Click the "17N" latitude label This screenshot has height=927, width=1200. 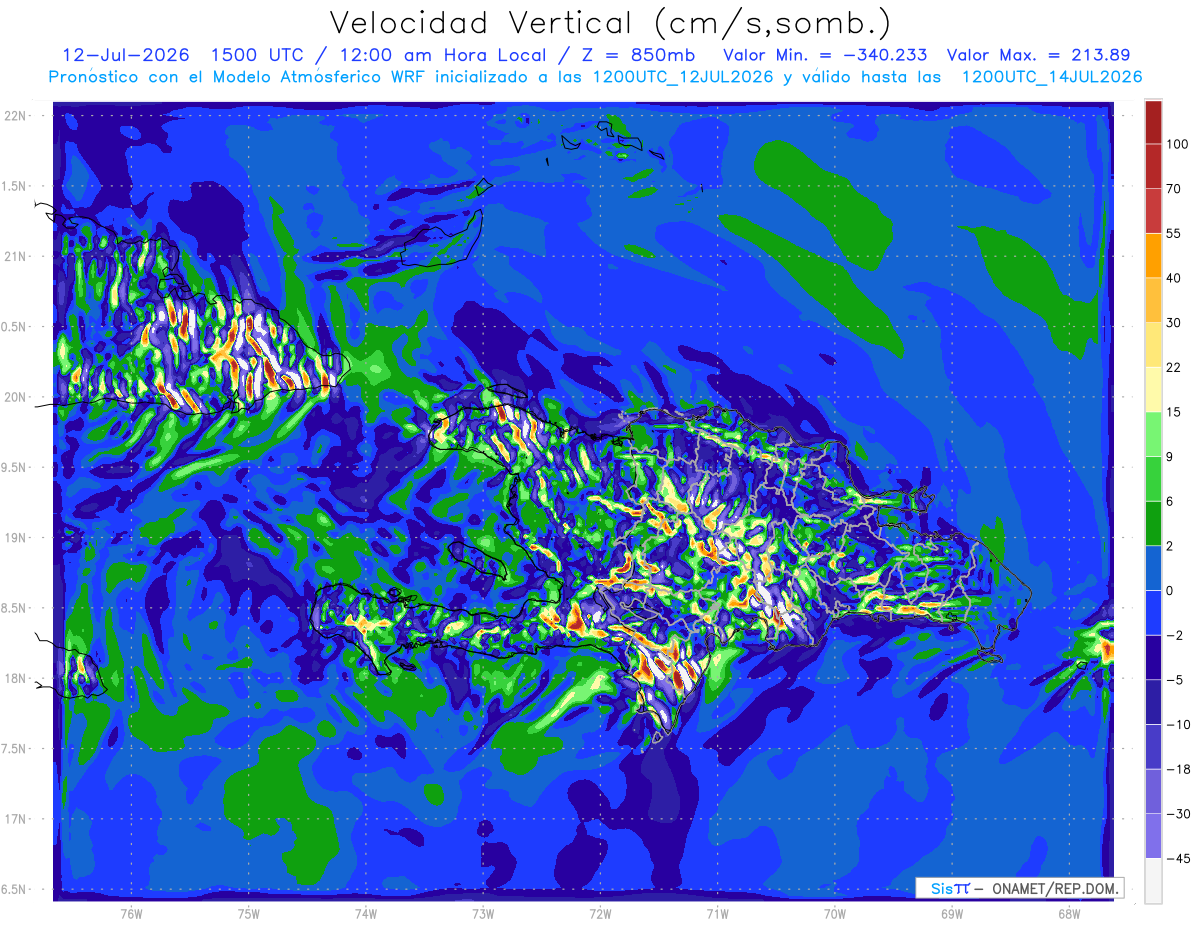point(15,819)
